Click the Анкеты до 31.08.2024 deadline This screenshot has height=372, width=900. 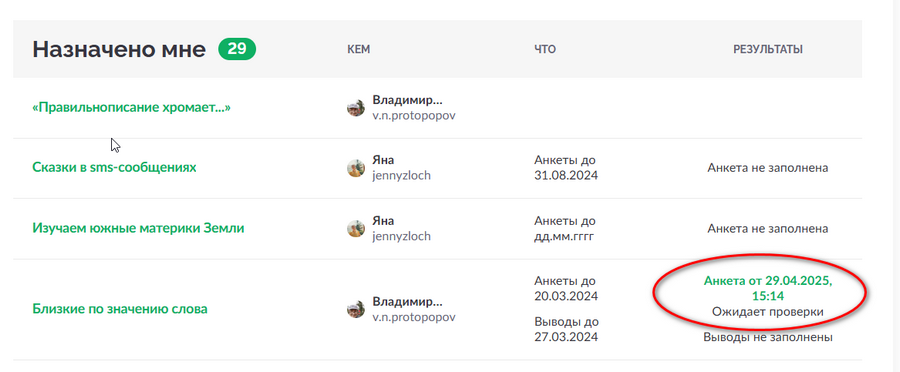point(566,168)
